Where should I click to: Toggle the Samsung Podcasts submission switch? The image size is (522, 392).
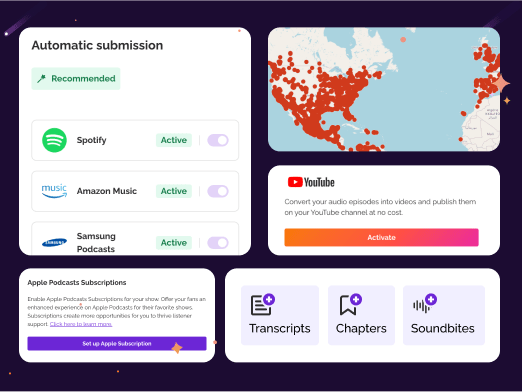click(x=218, y=243)
